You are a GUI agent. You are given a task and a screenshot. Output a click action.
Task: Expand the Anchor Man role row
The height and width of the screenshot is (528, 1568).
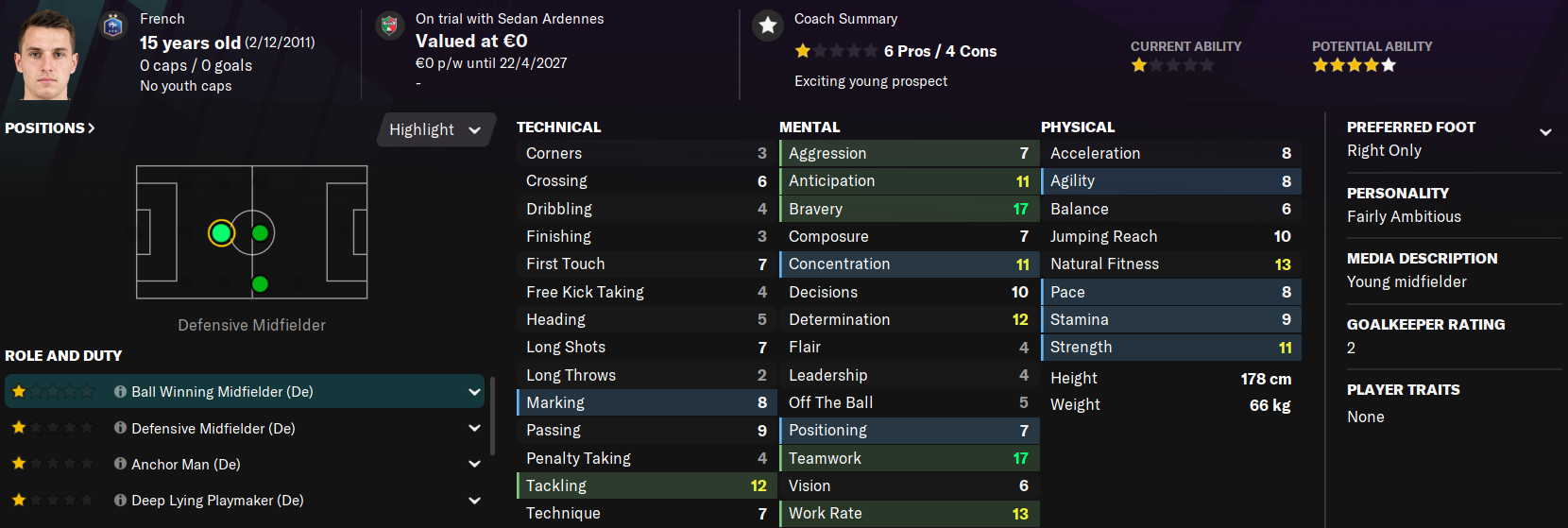(245, 464)
